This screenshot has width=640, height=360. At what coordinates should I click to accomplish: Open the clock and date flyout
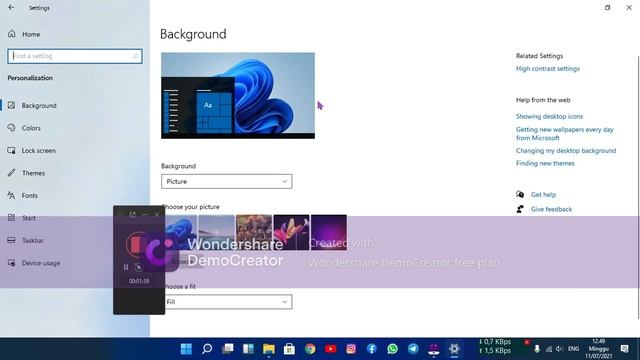pyautogui.click(x=599, y=349)
